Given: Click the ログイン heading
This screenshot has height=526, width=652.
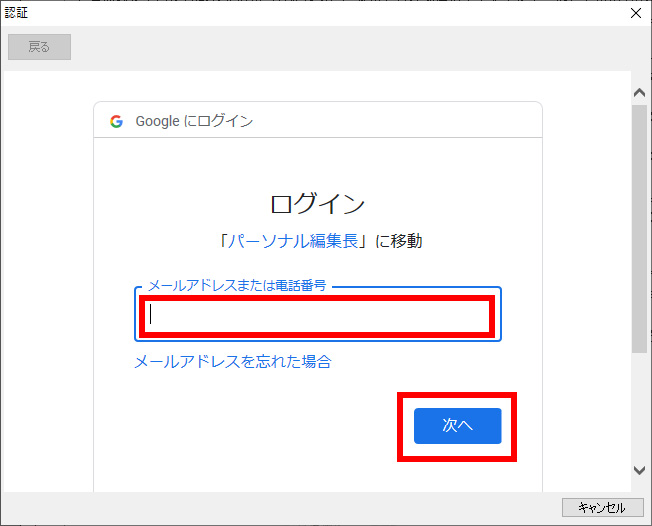Looking at the screenshot, I should pos(318,204).
